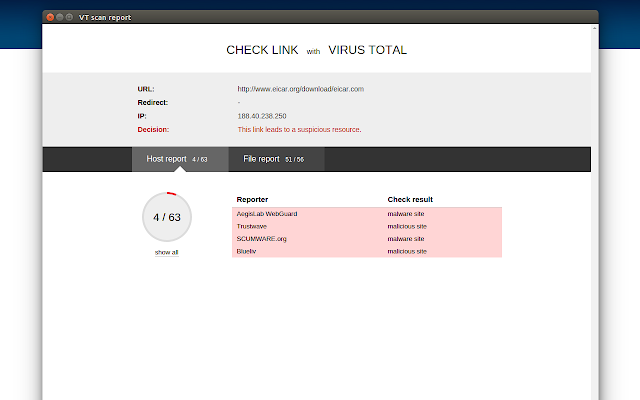Select the scanned URL text
This screenshot has height=400, width=640.
coord(300,89)
